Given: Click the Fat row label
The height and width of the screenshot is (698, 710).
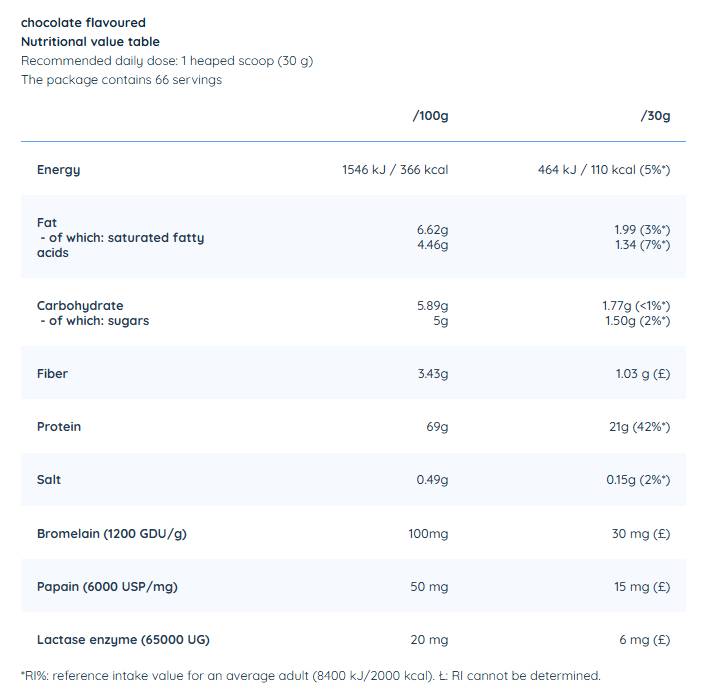Looking at the screenshot, I should click(x=47, y=222).
